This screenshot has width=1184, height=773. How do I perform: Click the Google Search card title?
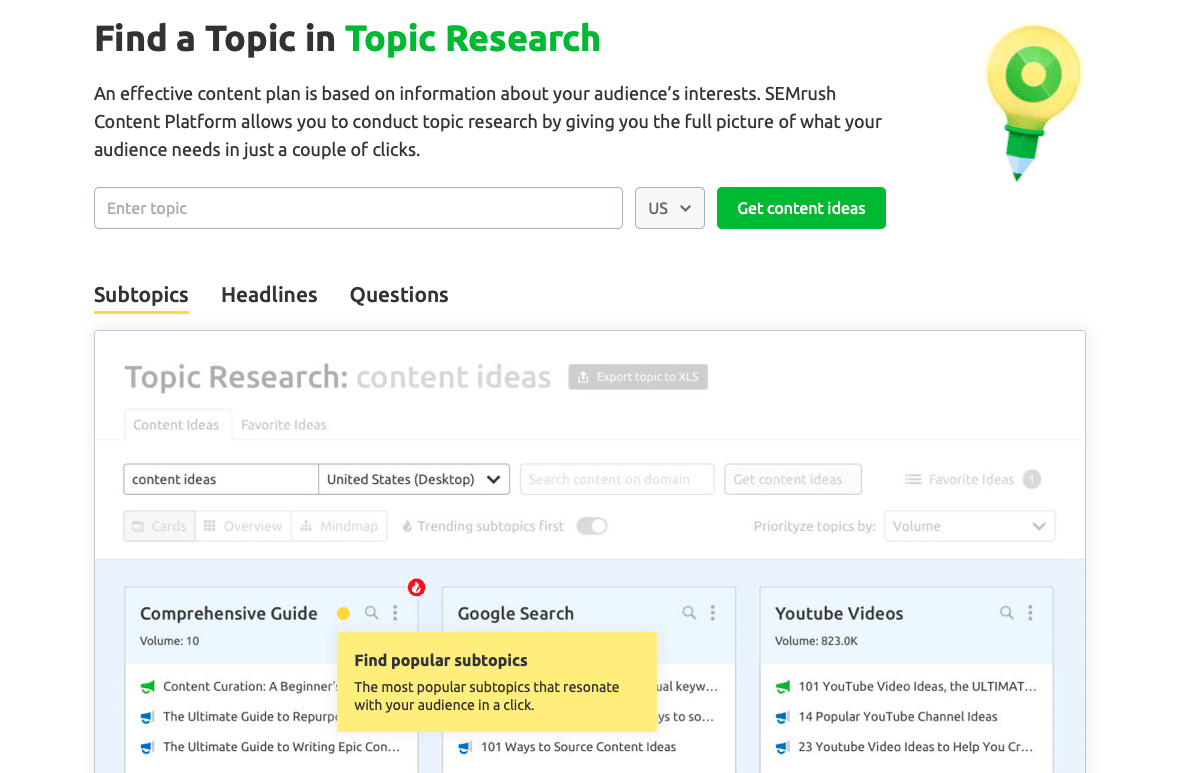coord(516,614)
